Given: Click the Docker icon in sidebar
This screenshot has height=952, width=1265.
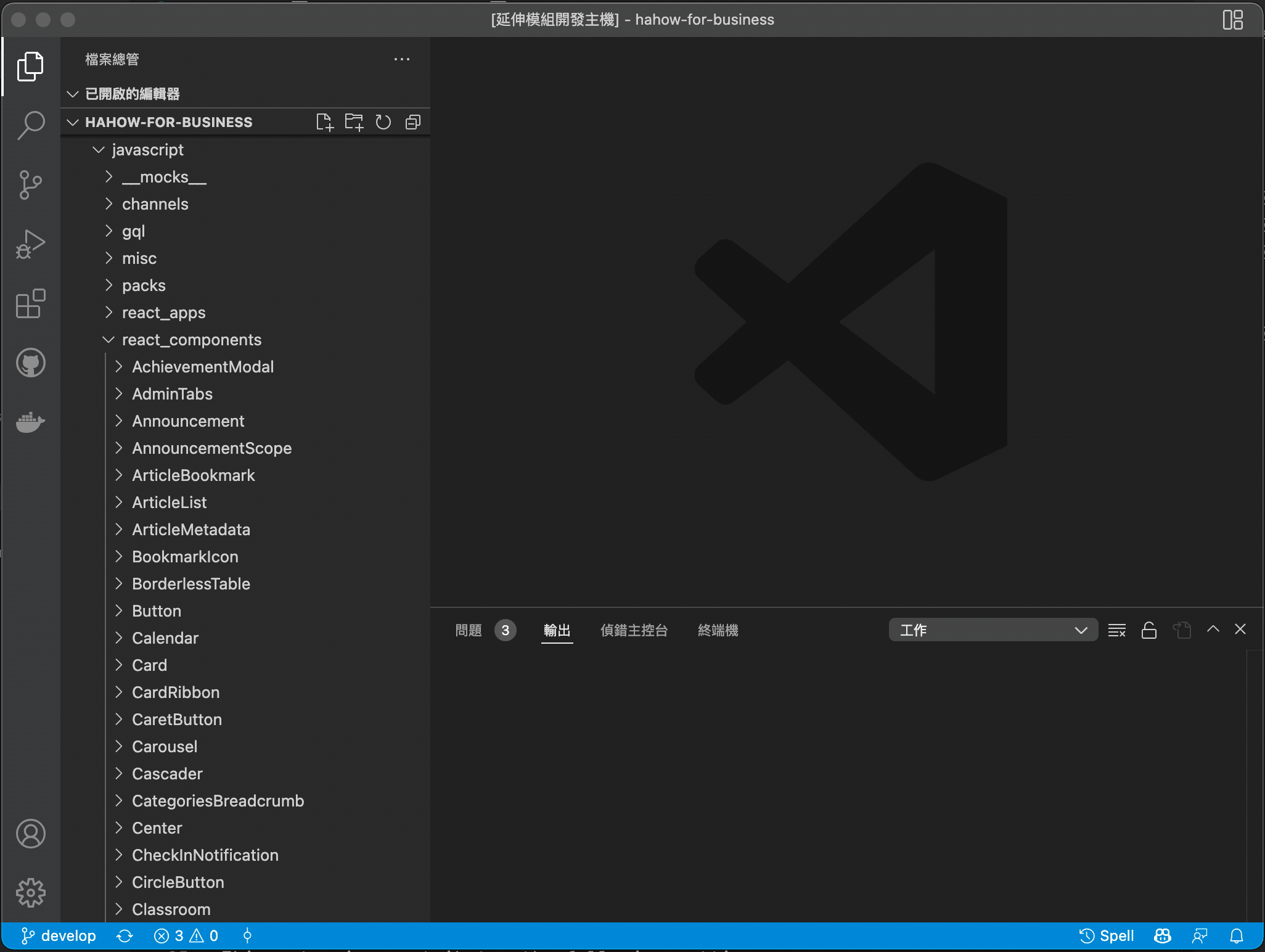Looking at the screenshot, I should coord(31,421).
